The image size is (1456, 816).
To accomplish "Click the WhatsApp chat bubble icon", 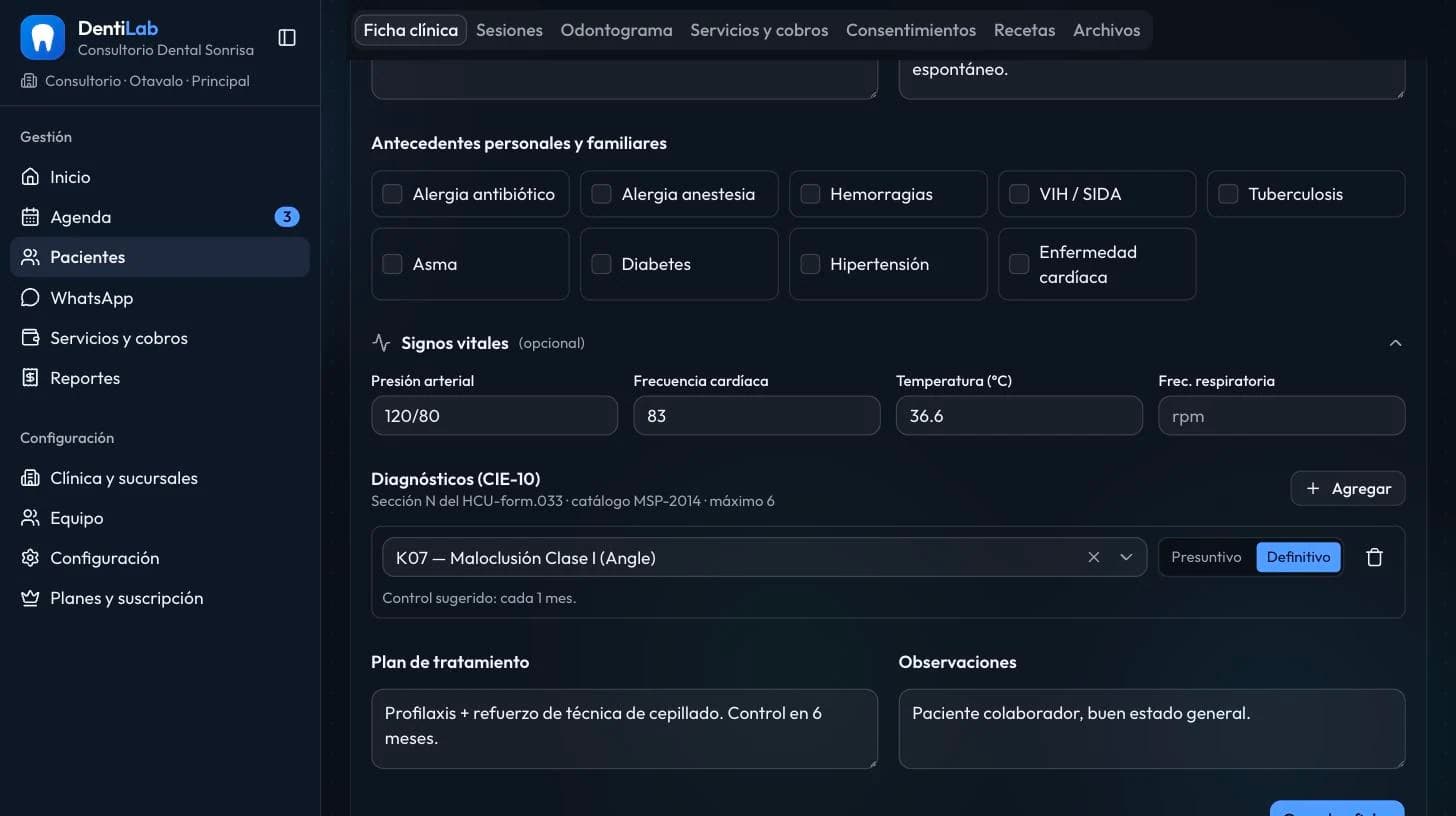I will [31, 298].
